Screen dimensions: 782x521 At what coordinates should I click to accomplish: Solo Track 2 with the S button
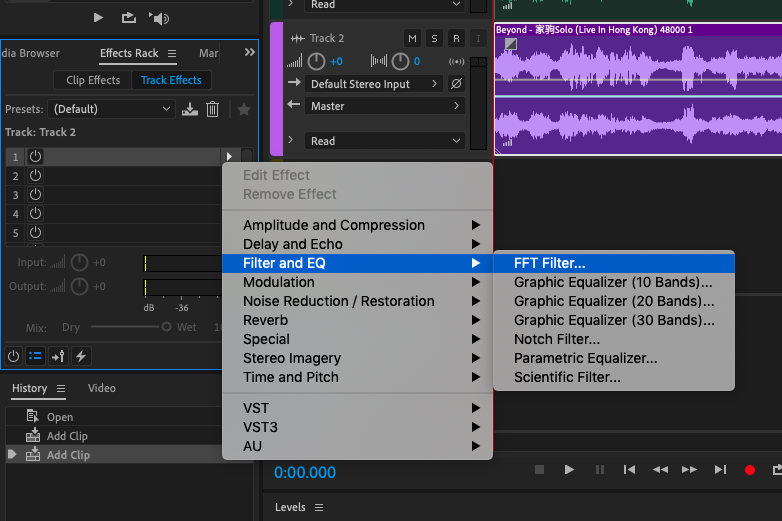[434, 38]
